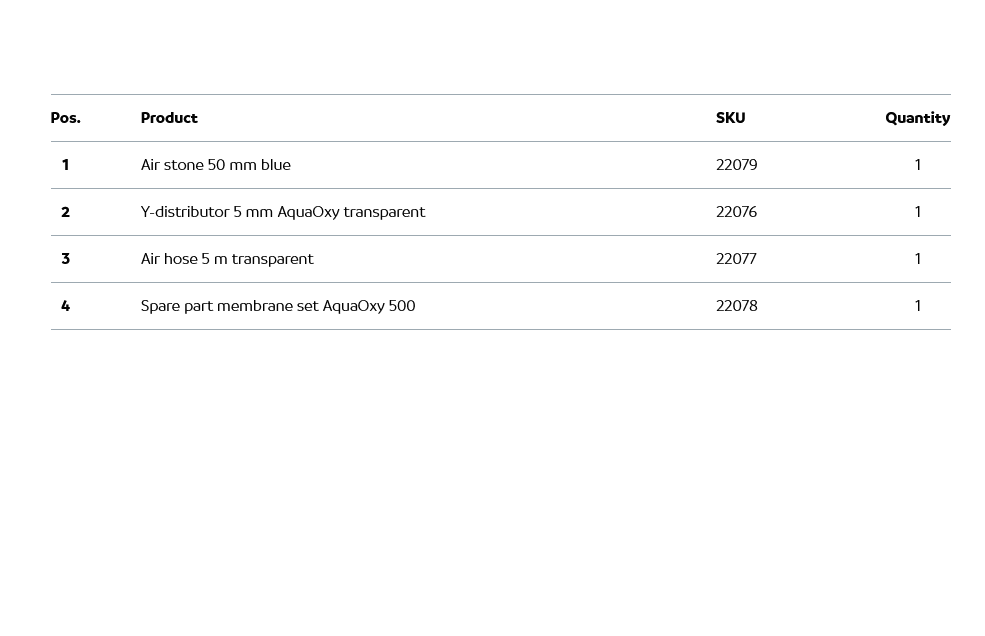Select position number 4 row marker

pos(65,306)
